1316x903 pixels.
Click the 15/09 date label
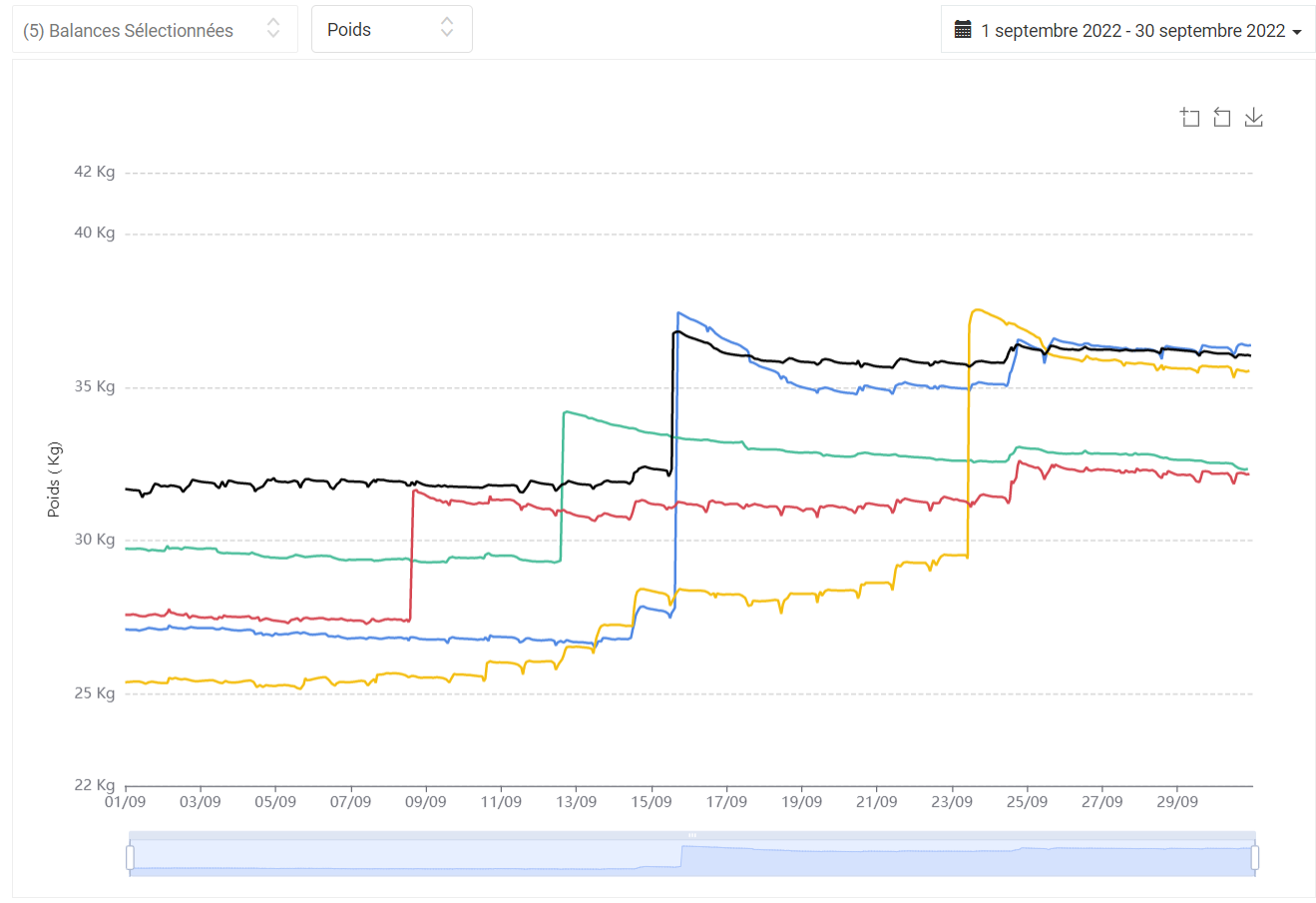tap(652, 801)
